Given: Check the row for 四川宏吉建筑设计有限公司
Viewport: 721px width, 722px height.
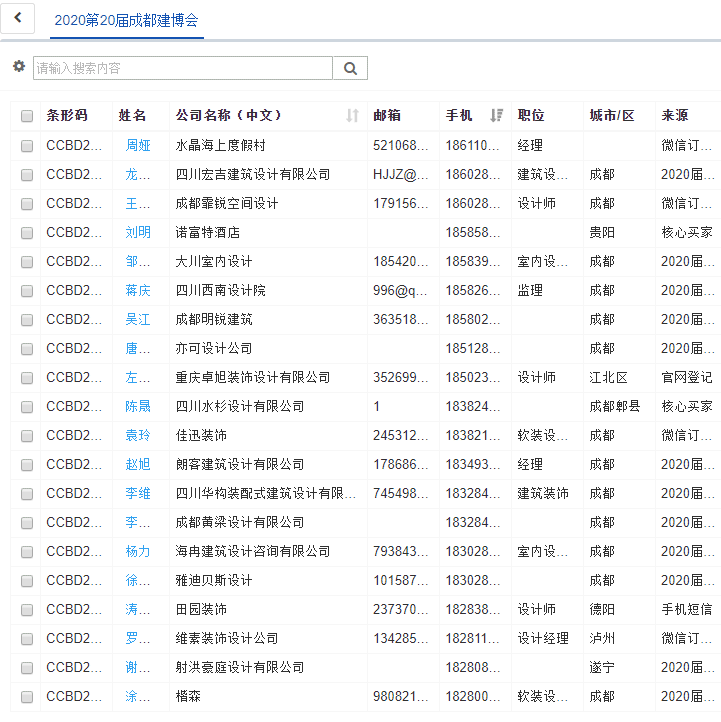Looking at the screenshot, I should 27,175.
